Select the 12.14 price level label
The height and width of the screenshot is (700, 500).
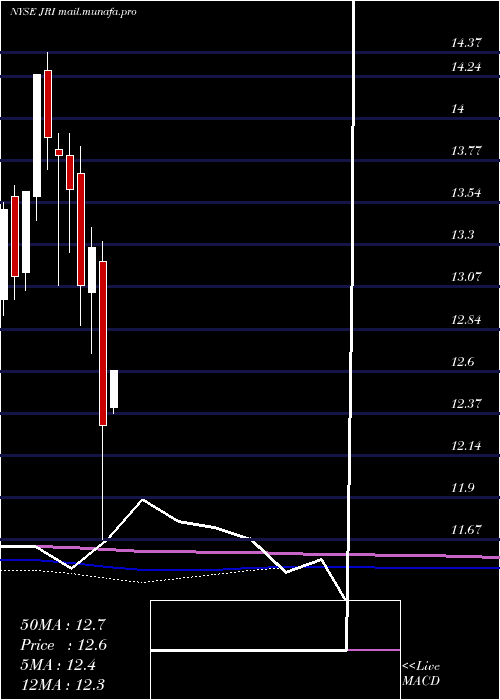[x=467, y=446]
